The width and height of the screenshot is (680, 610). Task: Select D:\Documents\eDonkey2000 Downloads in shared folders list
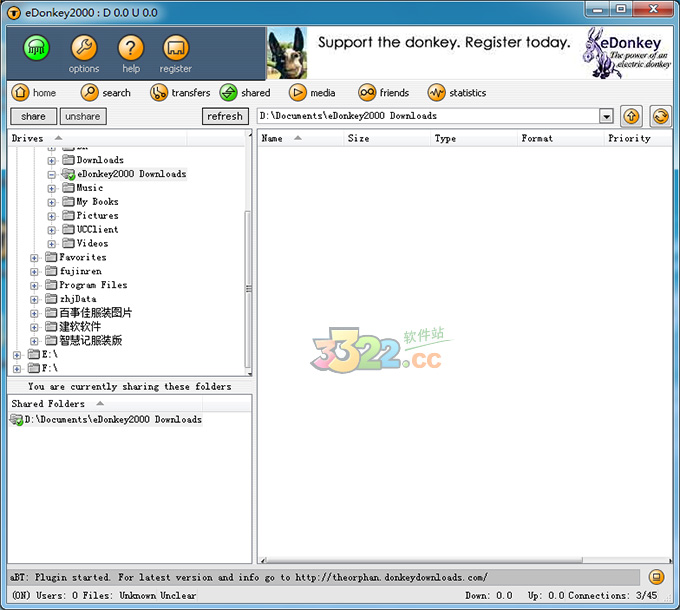point(106,420)
